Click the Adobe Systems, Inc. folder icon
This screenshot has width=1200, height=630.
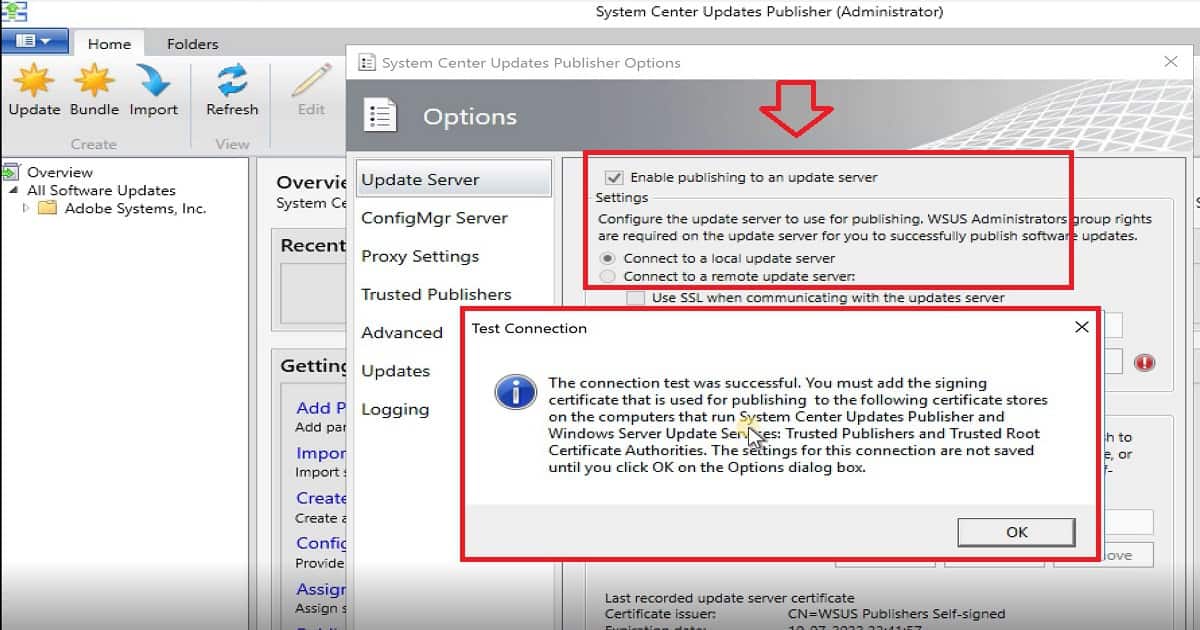pyautogui.click(x=47, y=208)
